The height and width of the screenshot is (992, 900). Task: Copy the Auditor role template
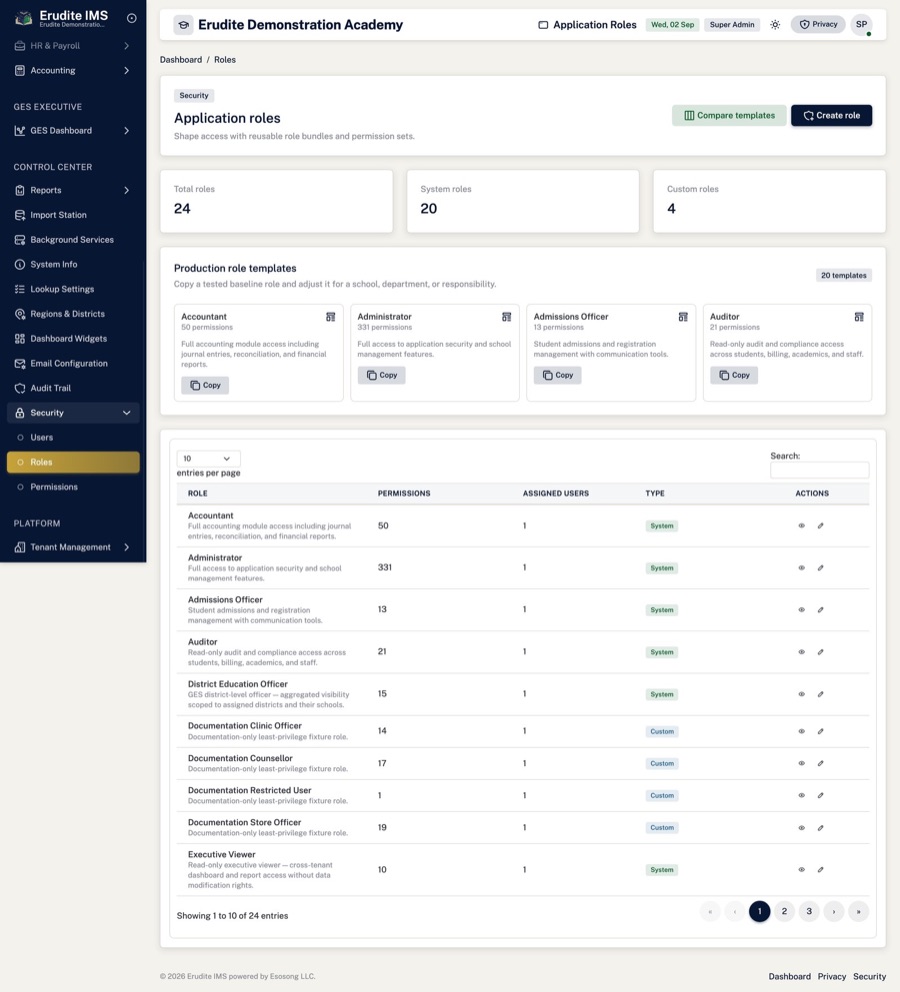coord(734,375)
